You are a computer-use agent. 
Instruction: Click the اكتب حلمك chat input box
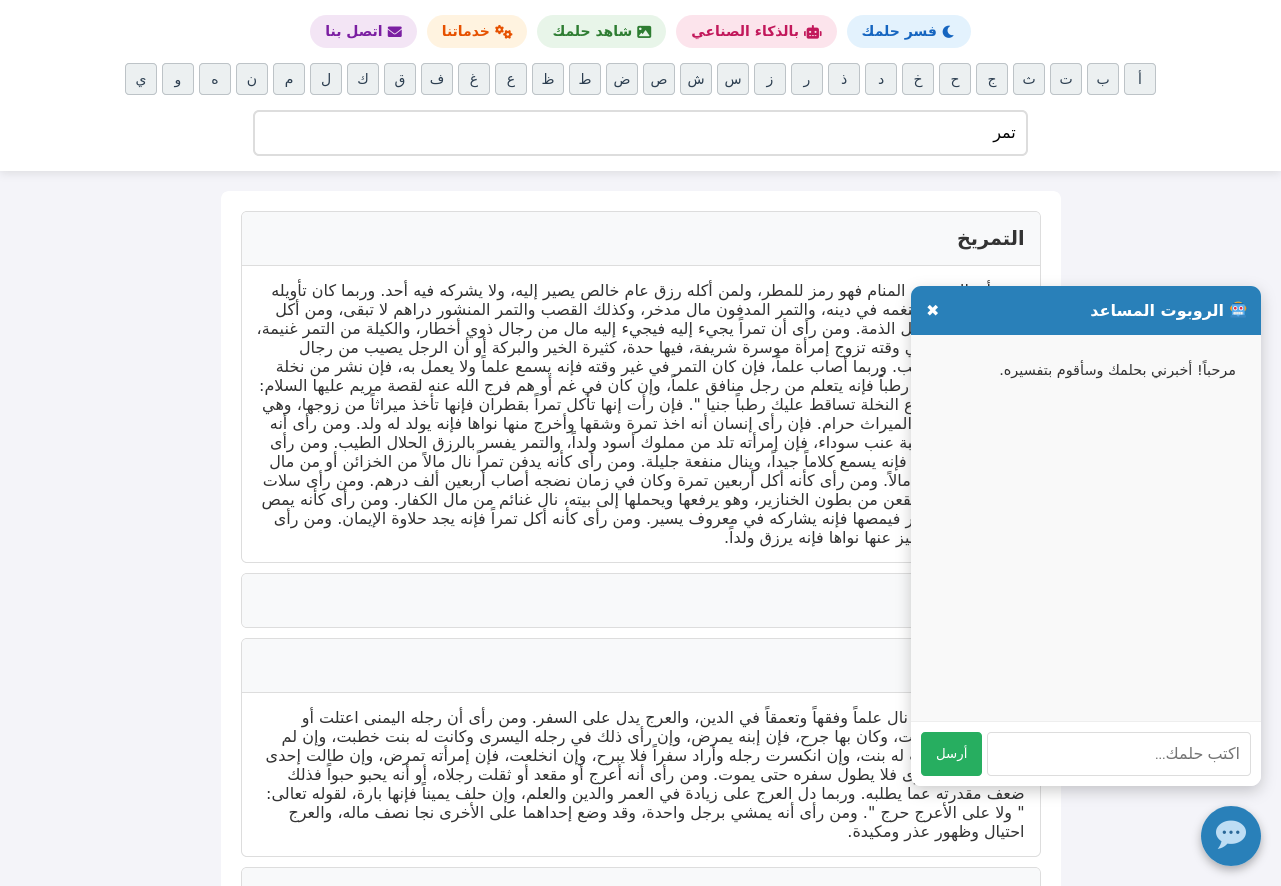click(x=1119, y=754)
